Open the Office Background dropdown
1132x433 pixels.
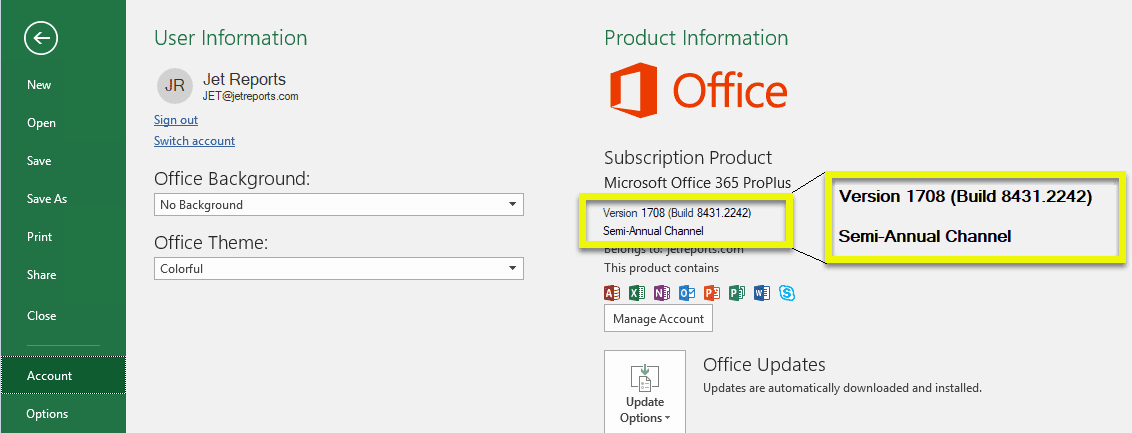tap(339, 205)
